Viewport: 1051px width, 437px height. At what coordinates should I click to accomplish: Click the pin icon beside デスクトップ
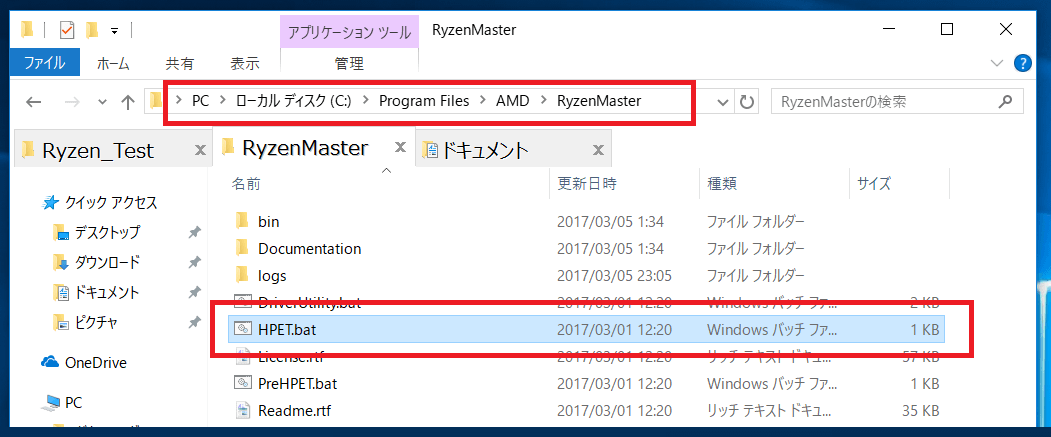(x=194, y=232)
